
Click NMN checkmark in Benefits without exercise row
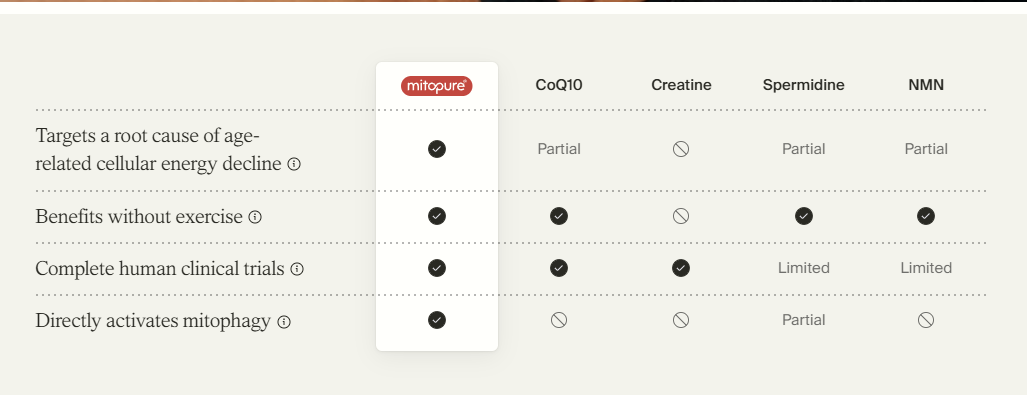pos(925,216)
